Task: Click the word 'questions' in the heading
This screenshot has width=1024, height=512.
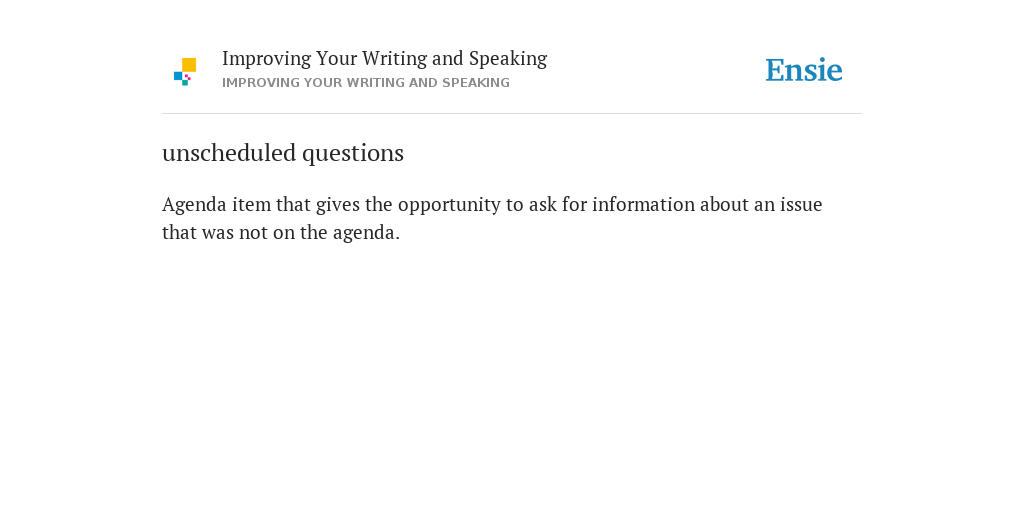Action: [353, 153]
